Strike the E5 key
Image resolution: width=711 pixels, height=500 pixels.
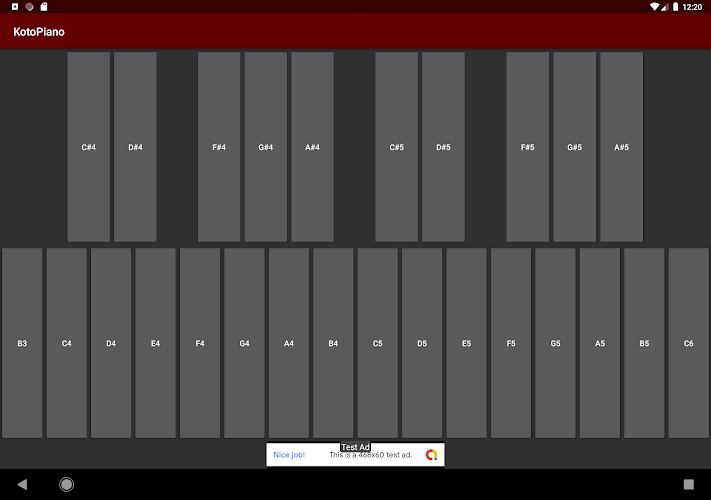coord(467,343)
